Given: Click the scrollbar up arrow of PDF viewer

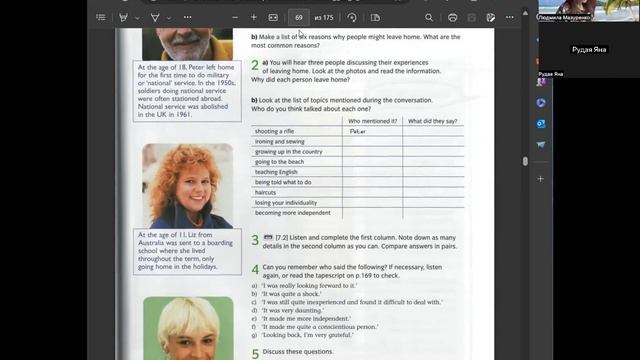Looking at the screenshot, I should pos(525,13).
